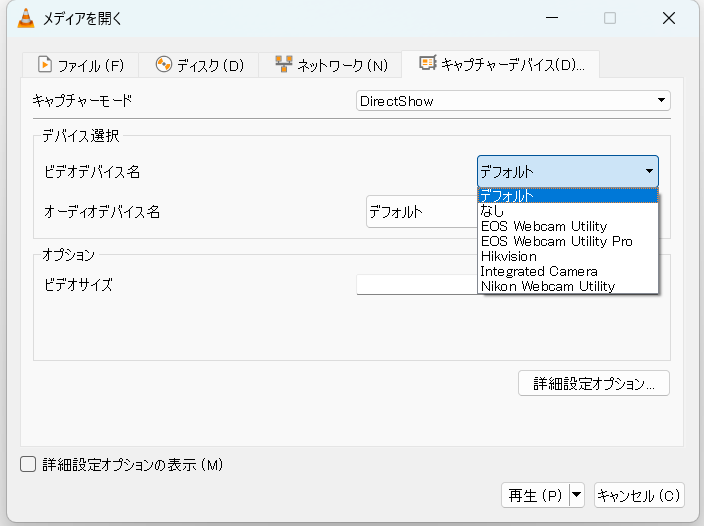This screenshot has height=526, width=704.
Task: Click the VLC cone icon in title bar
Action: pyautogui.click(x=25, y=18)
